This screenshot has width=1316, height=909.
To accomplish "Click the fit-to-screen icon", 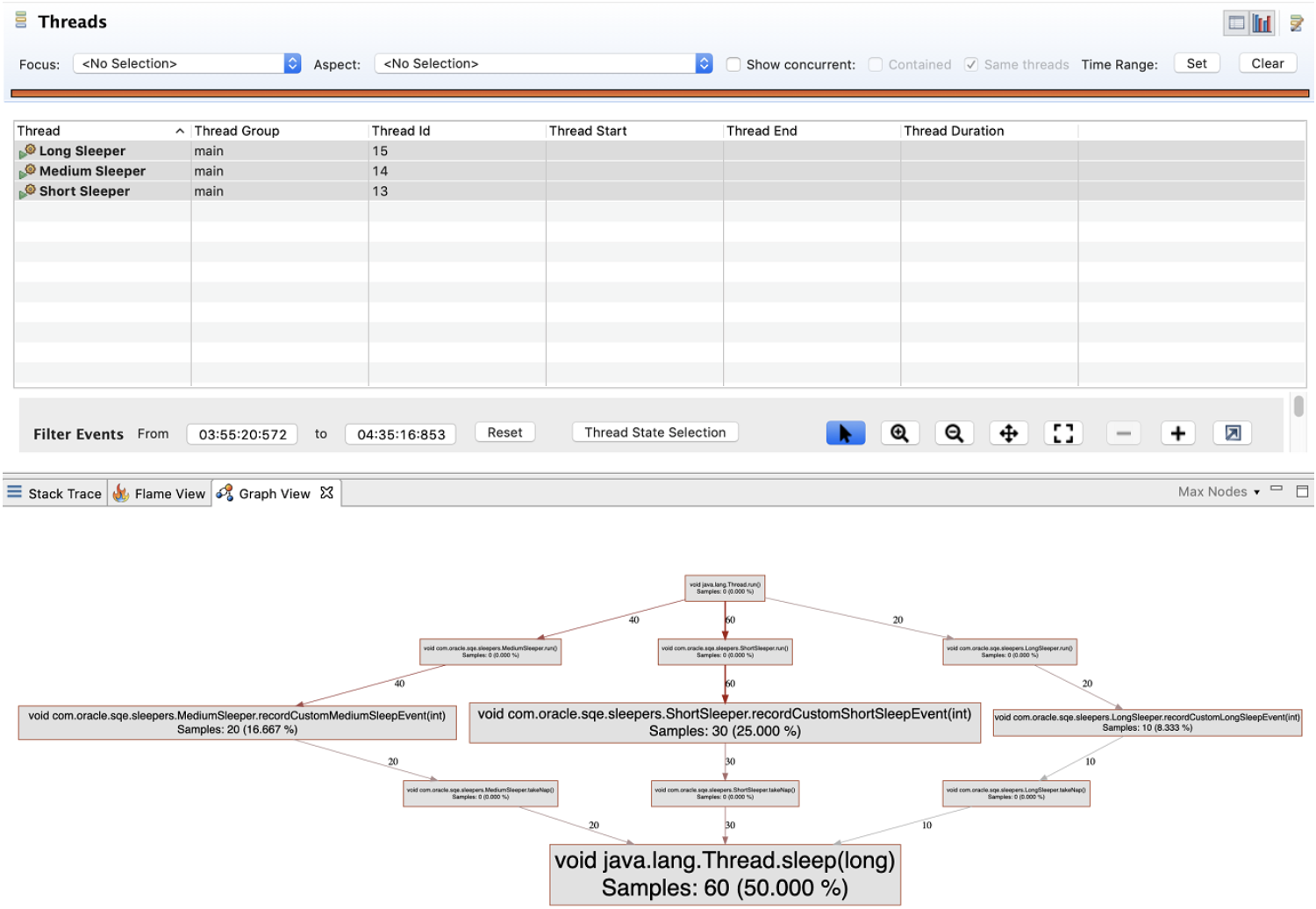I will [1062, 433].
